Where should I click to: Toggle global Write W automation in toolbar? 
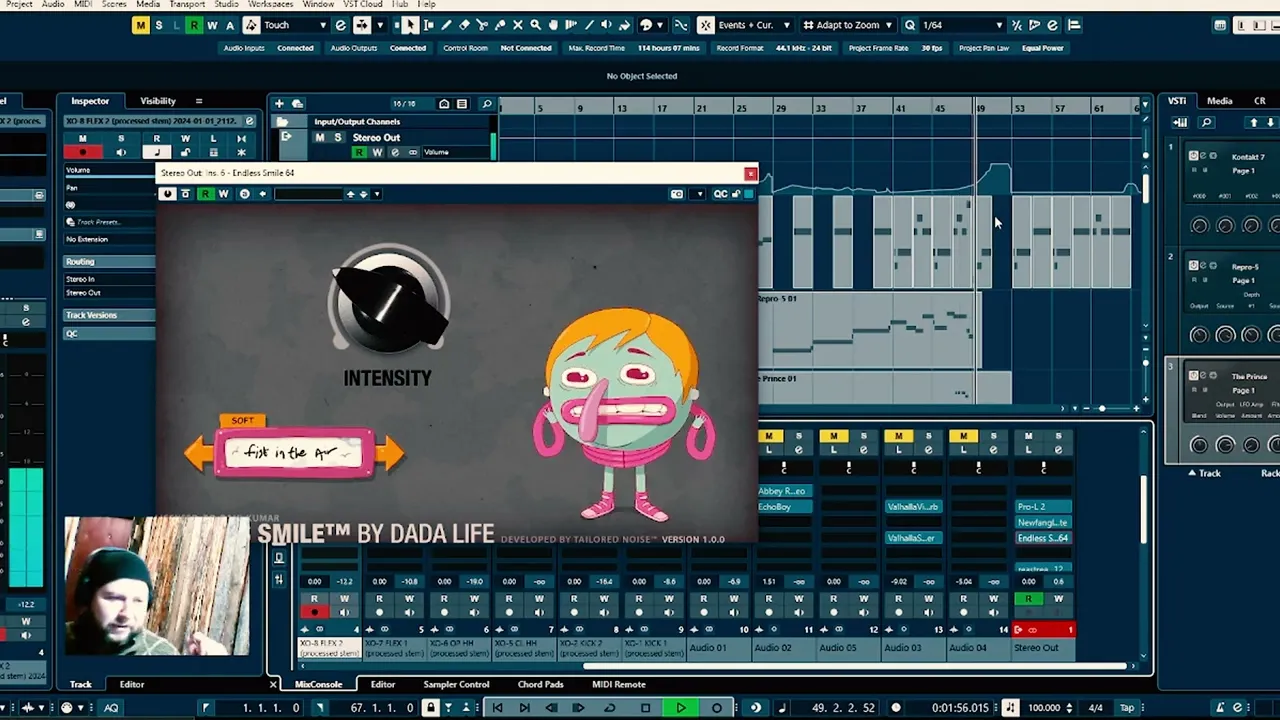tap(212, 25)
